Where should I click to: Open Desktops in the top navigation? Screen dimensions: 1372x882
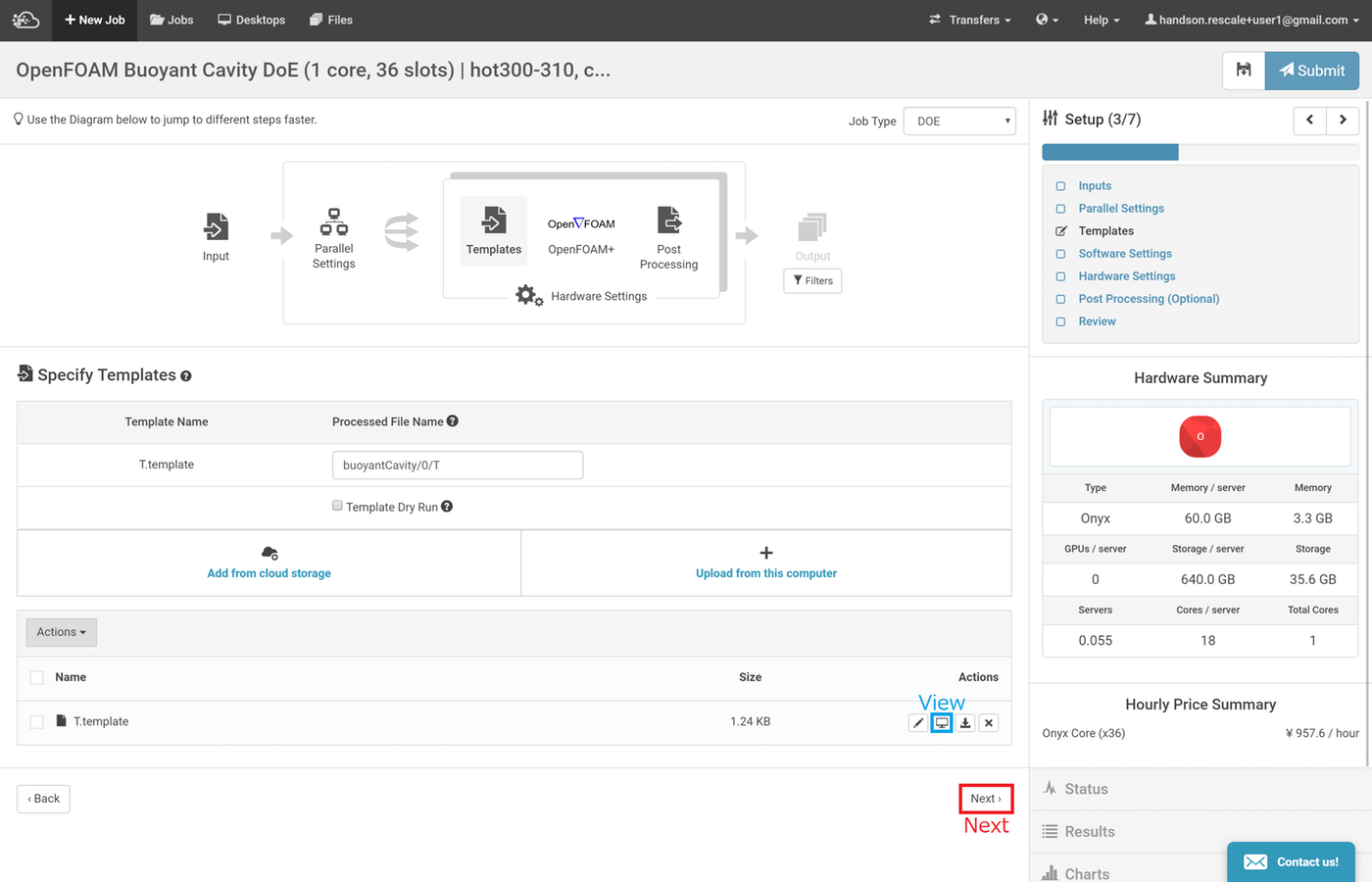[x=252, y=20]
